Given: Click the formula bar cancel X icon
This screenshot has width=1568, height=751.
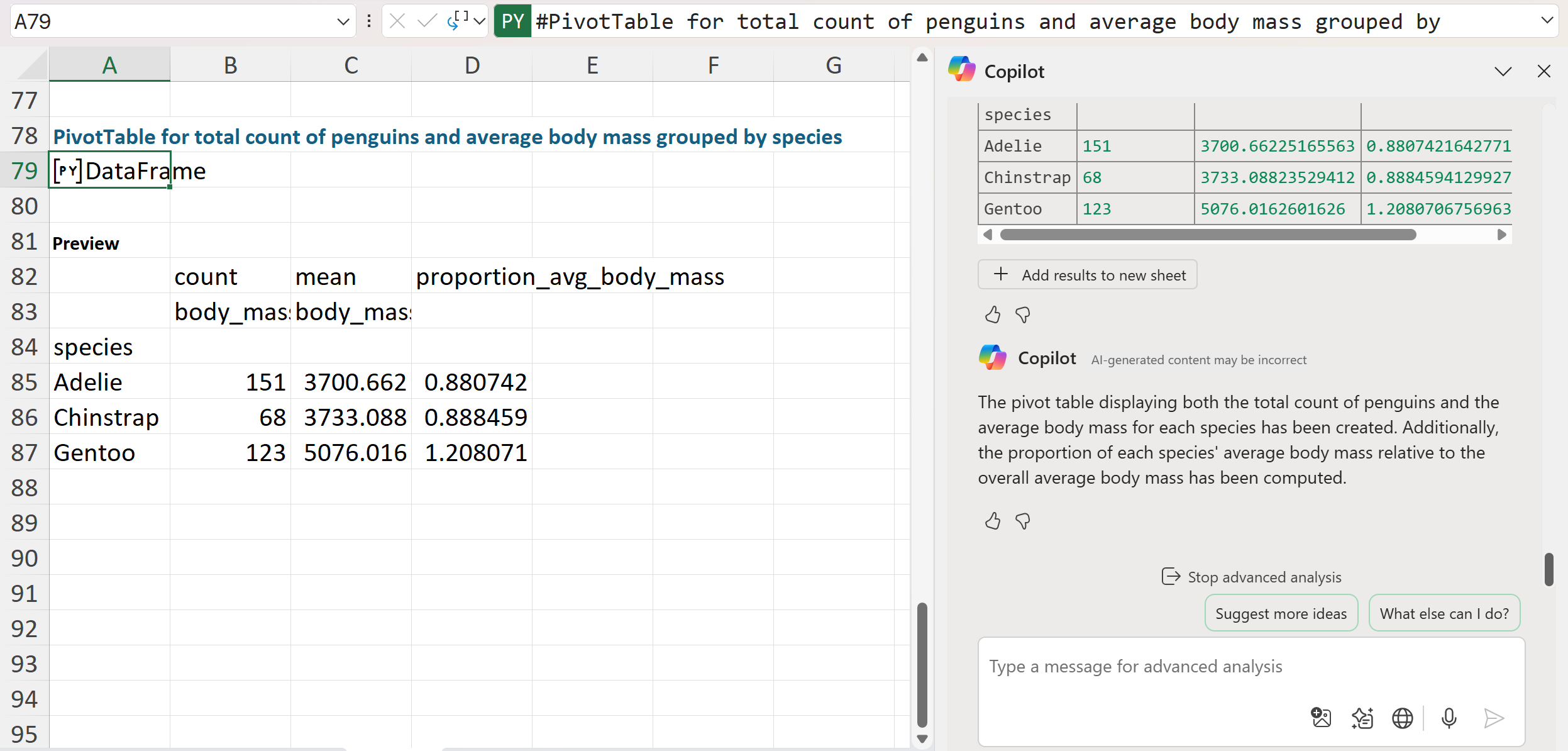Looking at the screenshot, I should tap(397, 21).
